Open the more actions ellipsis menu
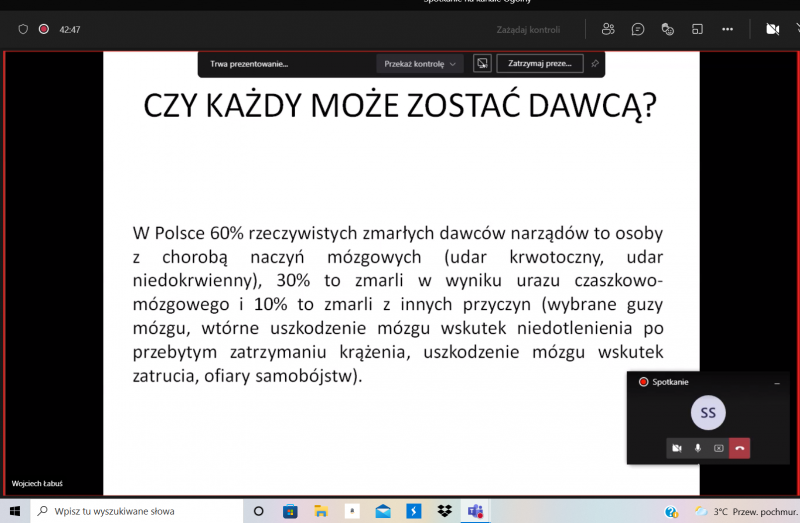Screen dimensions: 800x523 (728, 29)
